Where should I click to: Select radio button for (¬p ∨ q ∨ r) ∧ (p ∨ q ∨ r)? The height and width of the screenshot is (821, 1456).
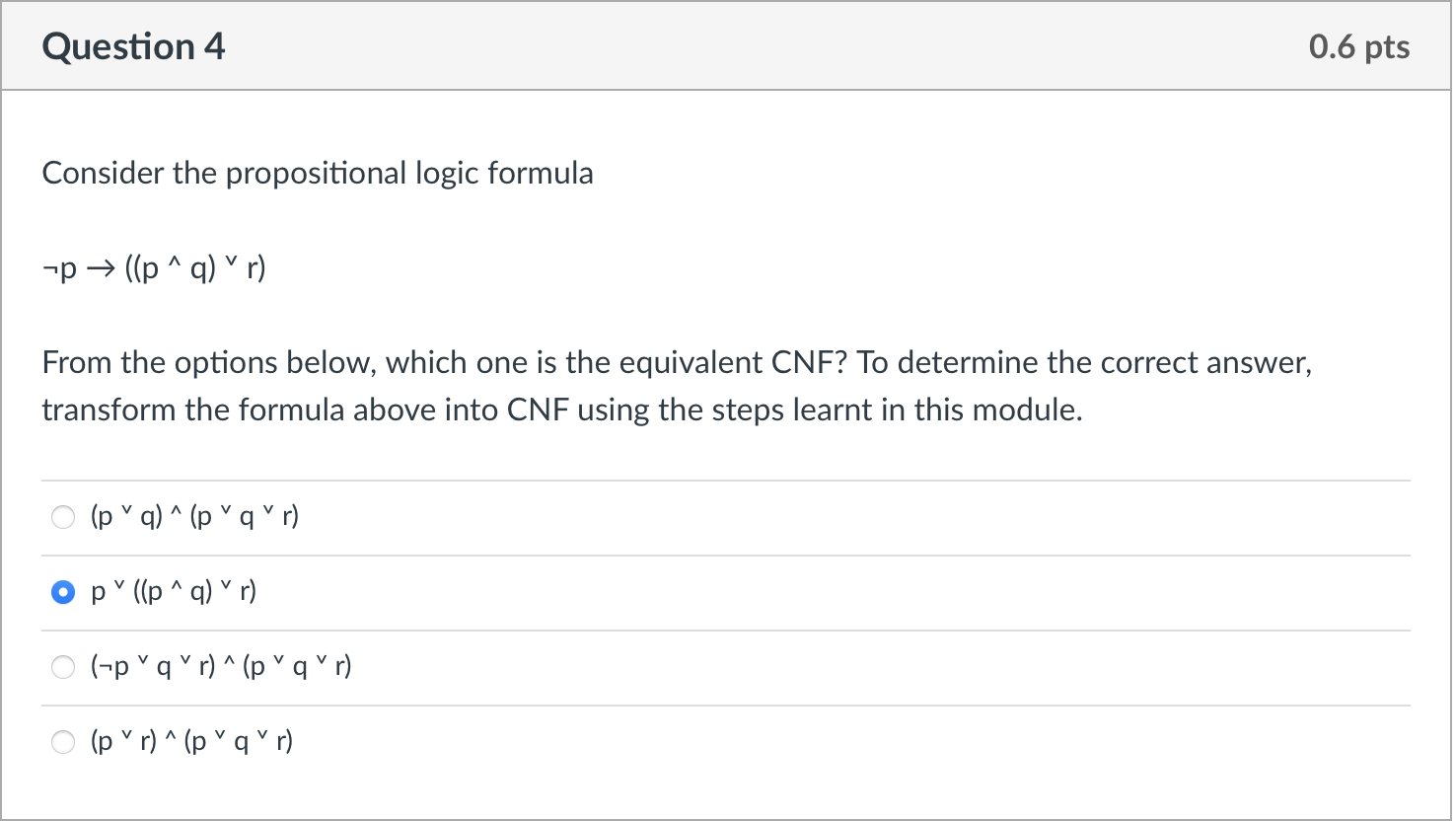[x=62, y=667]
